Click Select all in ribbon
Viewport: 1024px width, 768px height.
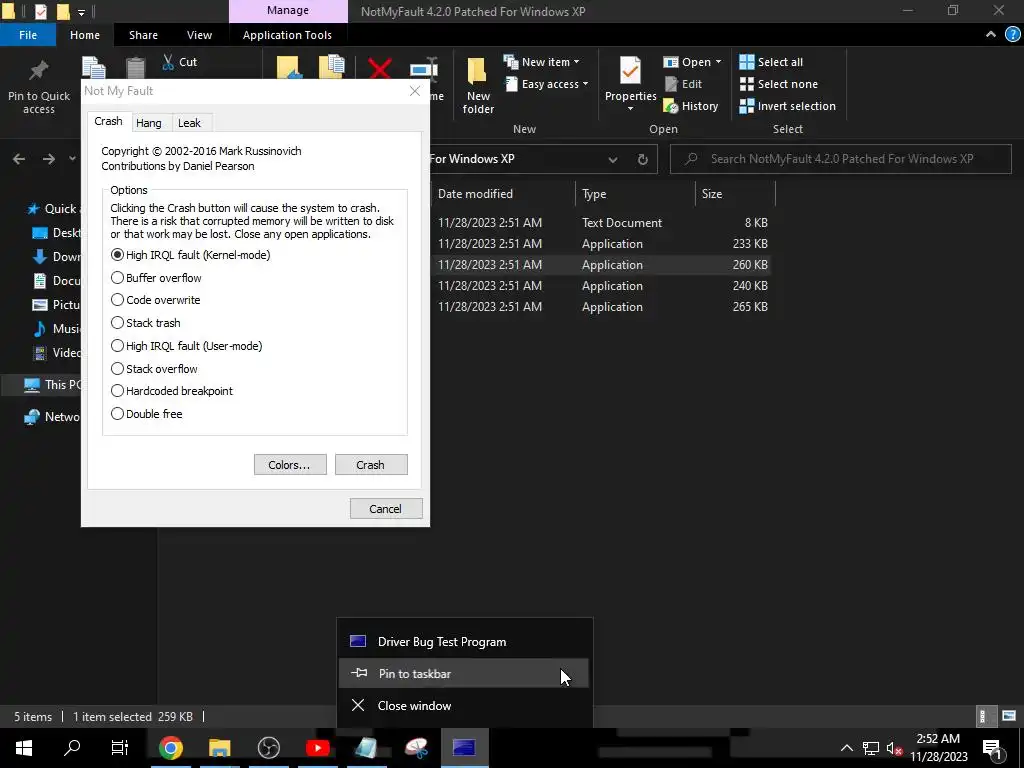pos(771,62)
